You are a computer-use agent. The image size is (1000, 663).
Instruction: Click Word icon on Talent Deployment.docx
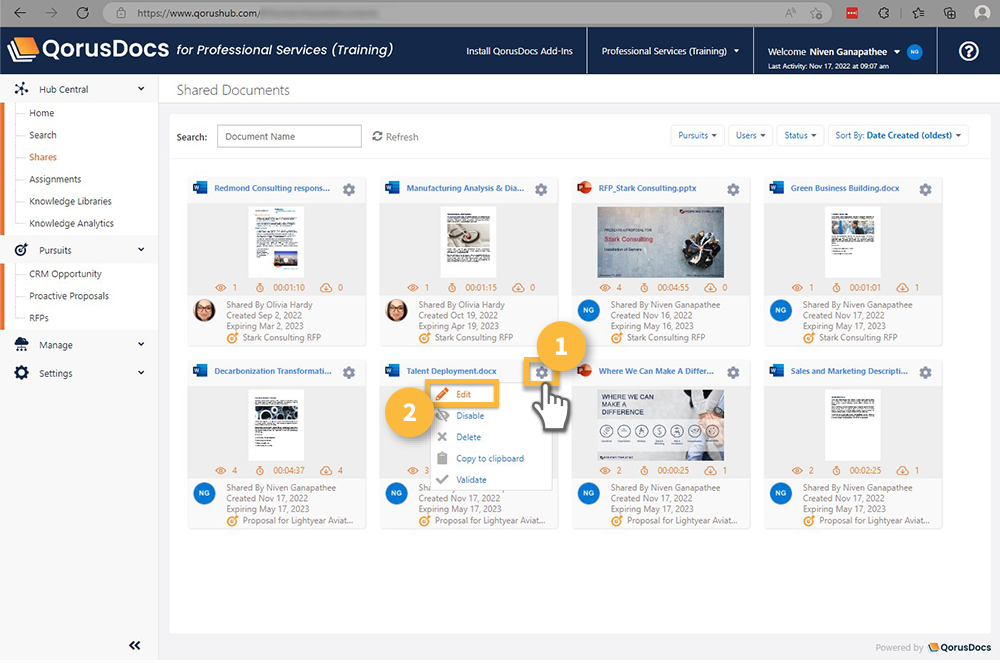[392, 370]
